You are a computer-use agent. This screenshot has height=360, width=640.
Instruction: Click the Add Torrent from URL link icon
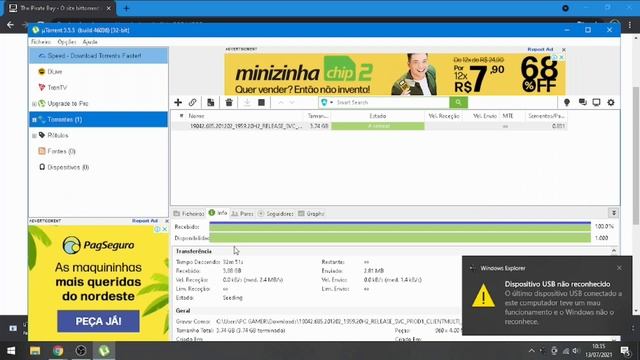tap(192, 102)
